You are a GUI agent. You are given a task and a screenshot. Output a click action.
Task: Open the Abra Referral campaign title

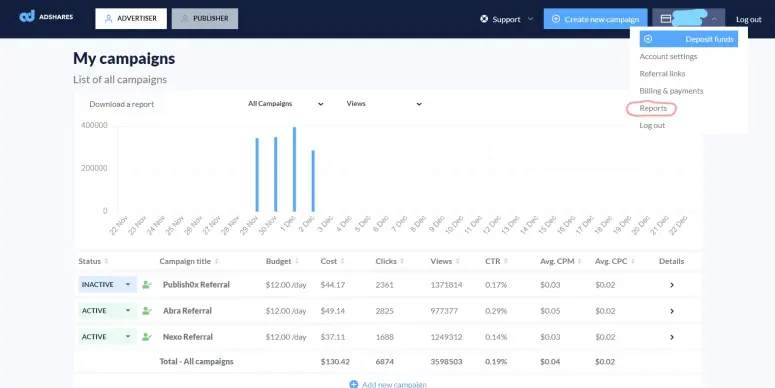coord(187,311)
